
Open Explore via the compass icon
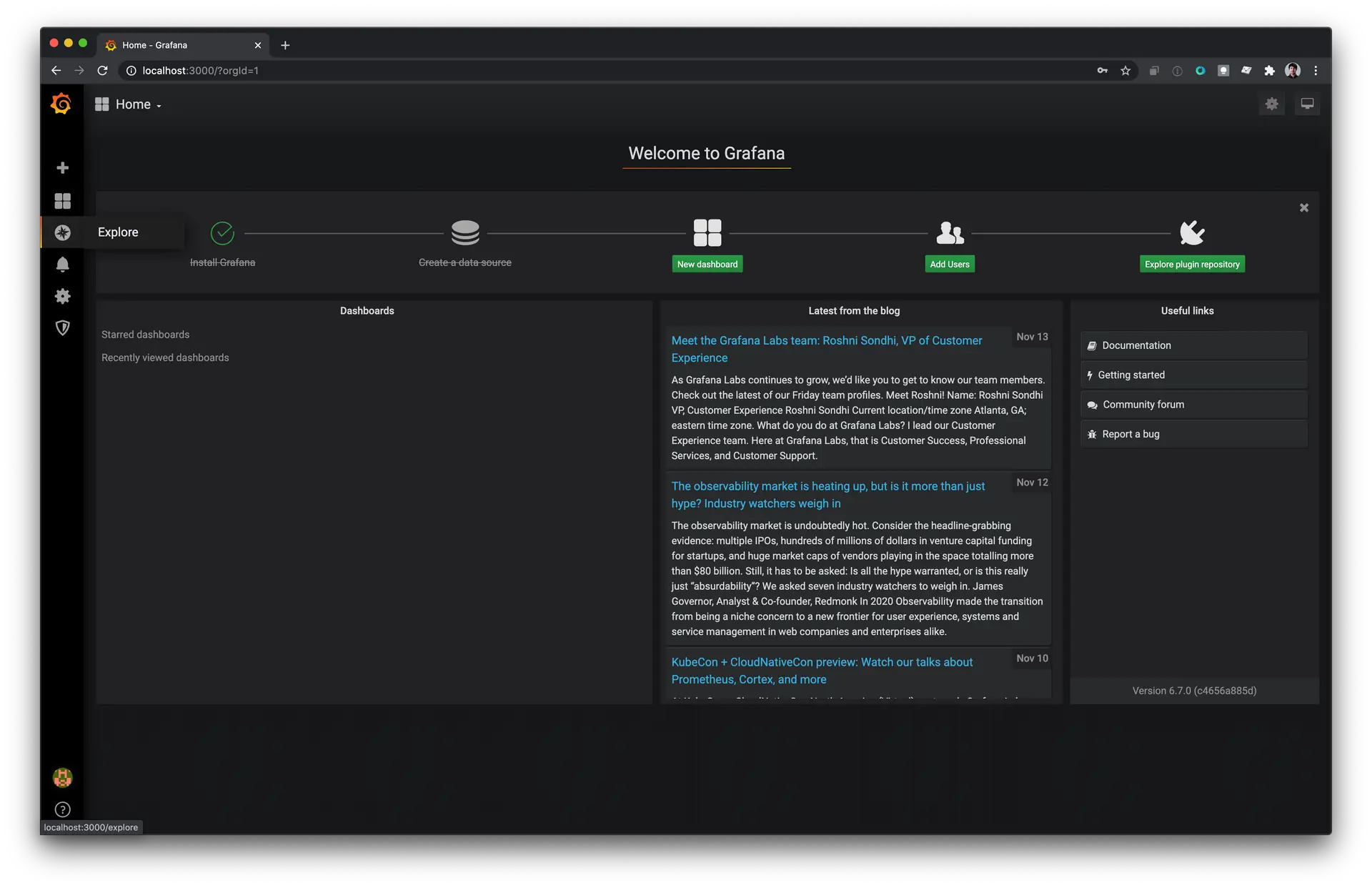click(63, 232)
